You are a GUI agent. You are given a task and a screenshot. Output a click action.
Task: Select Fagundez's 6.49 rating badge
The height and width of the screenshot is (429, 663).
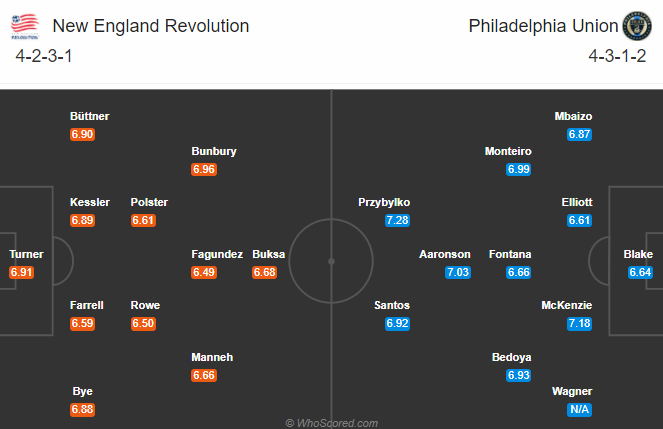click(204, 272)
